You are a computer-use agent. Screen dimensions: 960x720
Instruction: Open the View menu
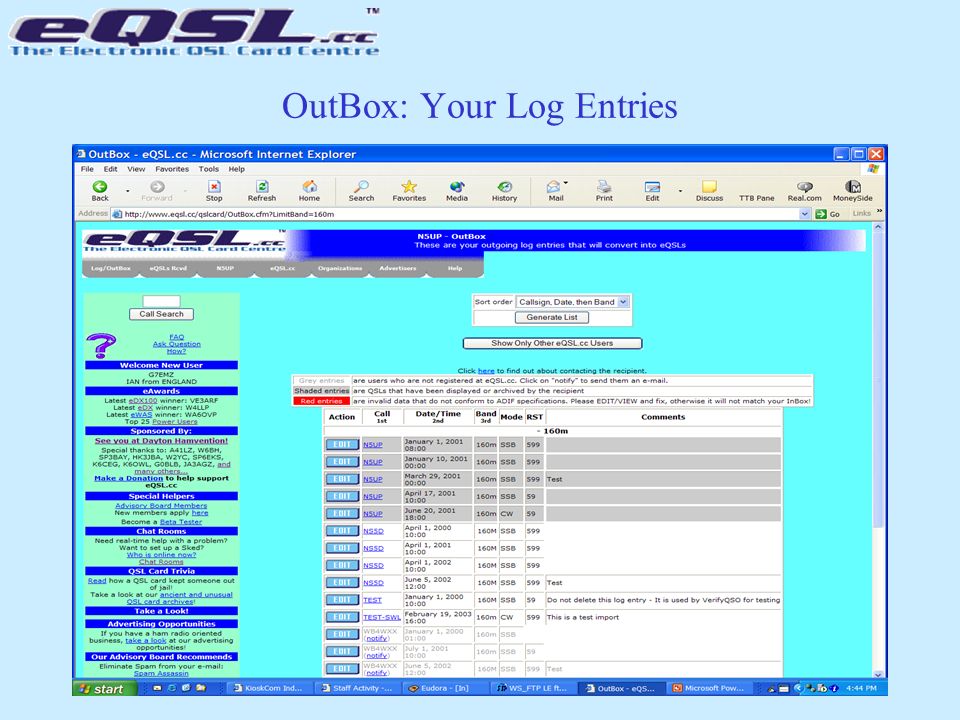point(136,169)
